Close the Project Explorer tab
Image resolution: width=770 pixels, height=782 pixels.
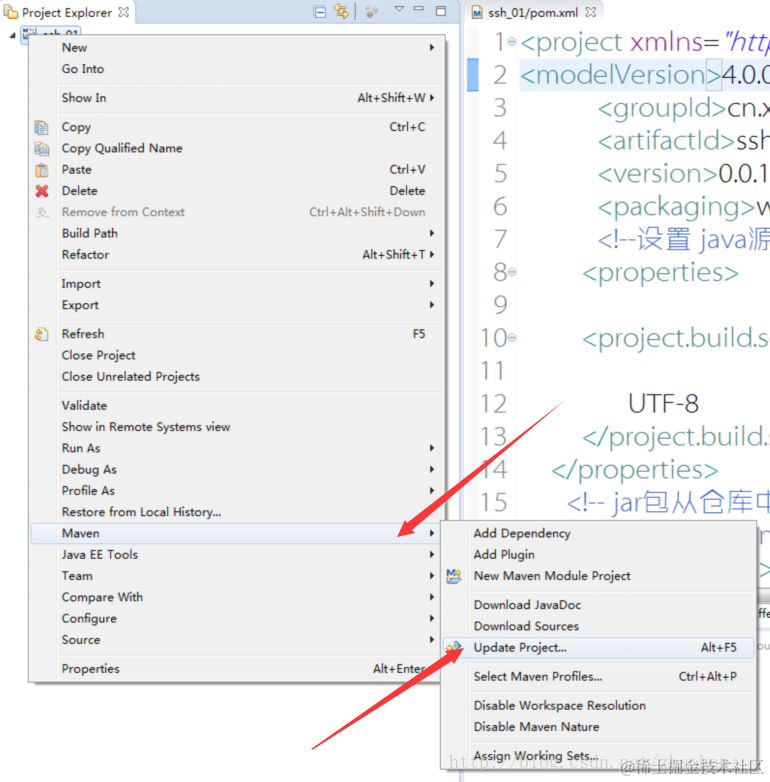tap(123, 12)
